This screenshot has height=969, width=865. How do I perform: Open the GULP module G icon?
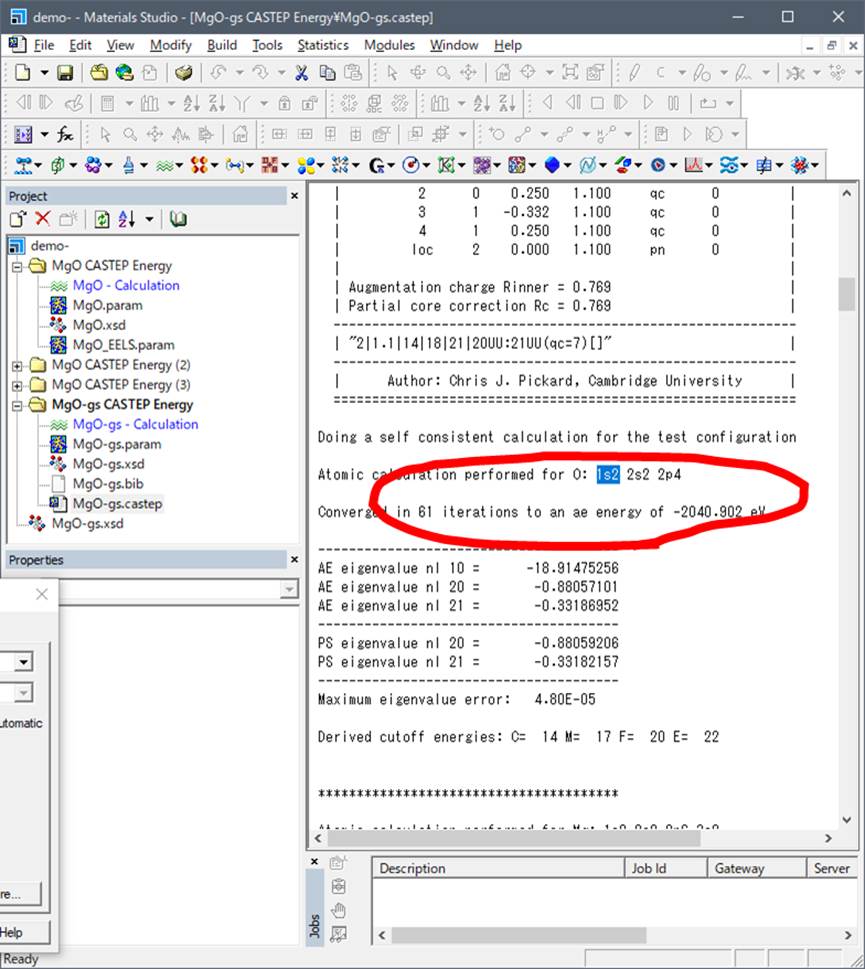coord(376,165)
